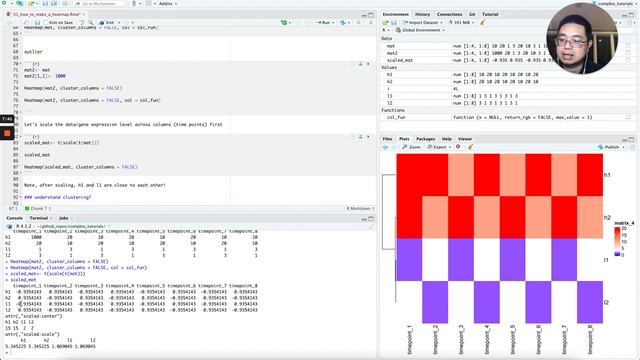The image size is (640, 360).
Task: Click the previous plot arrow icon
Action: [385, 147]
